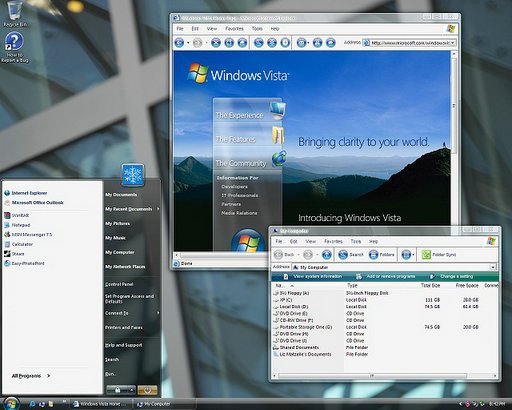Click the Start orb on the taskbar
Image resolution: width=512 pixels, height=410 pixels.
(11, 404)
